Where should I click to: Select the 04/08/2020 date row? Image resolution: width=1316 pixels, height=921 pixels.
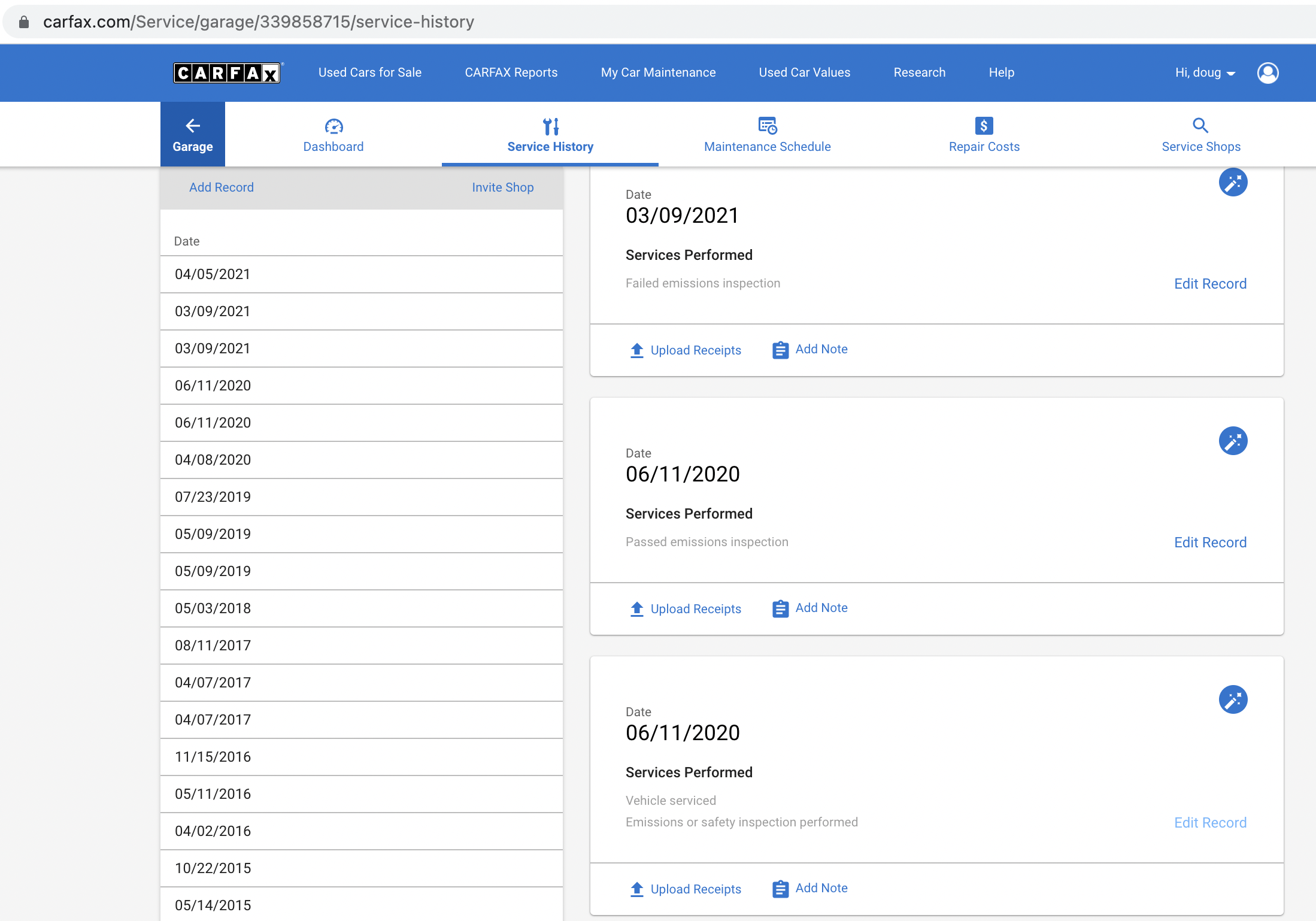362,460
